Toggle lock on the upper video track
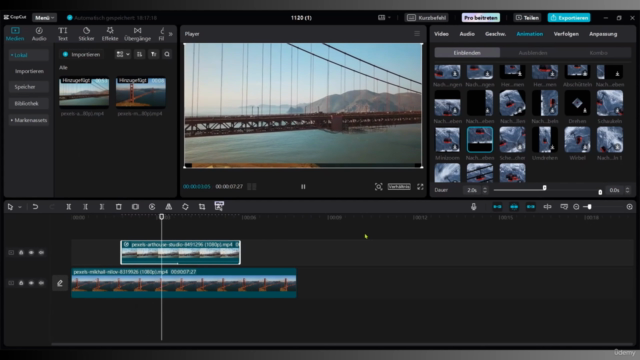This screenshot has height=360, width=640. click(21, 253)
